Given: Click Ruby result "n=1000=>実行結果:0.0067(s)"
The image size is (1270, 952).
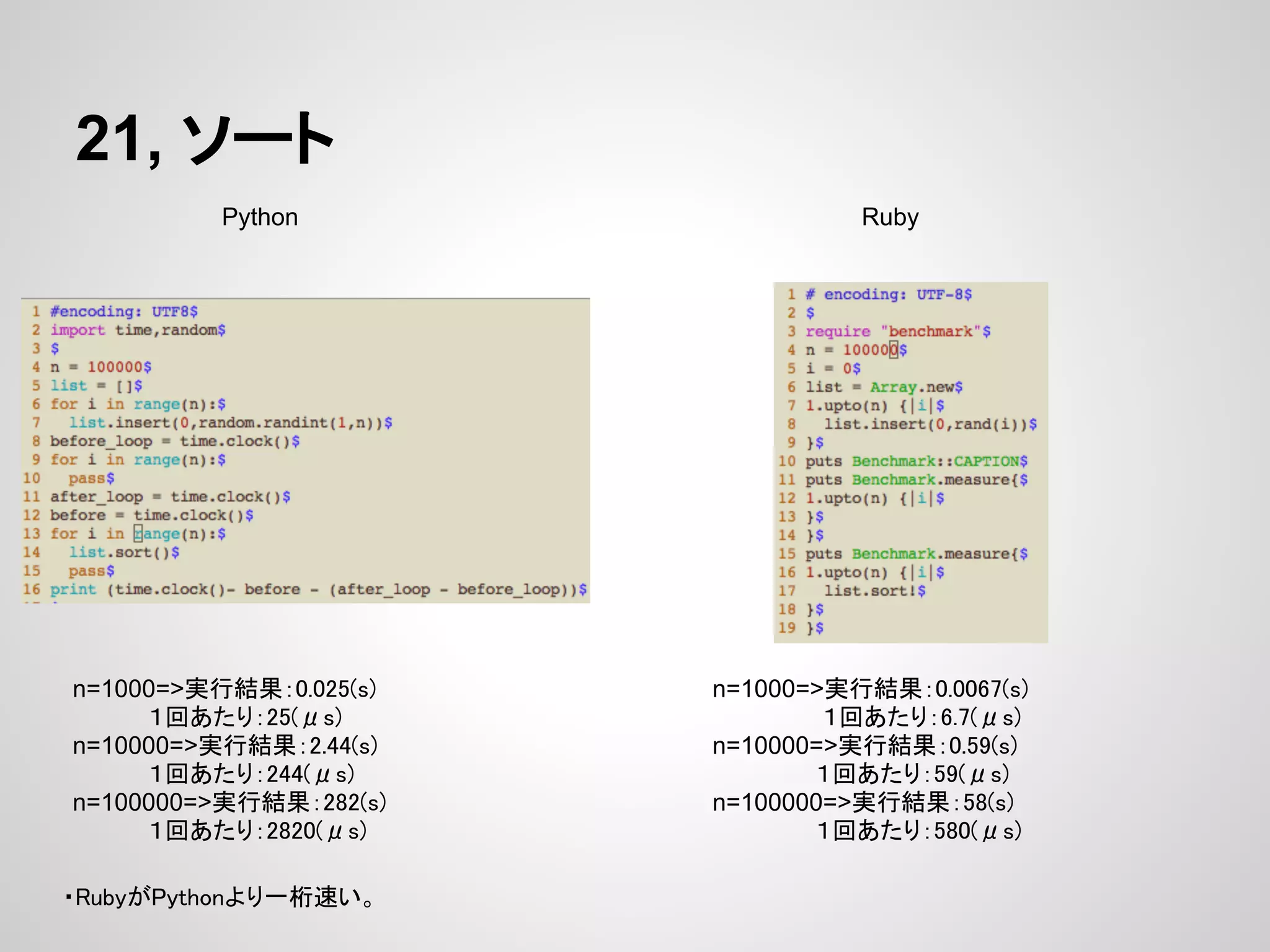Looking at the screenshot, I should click(871, 689).
